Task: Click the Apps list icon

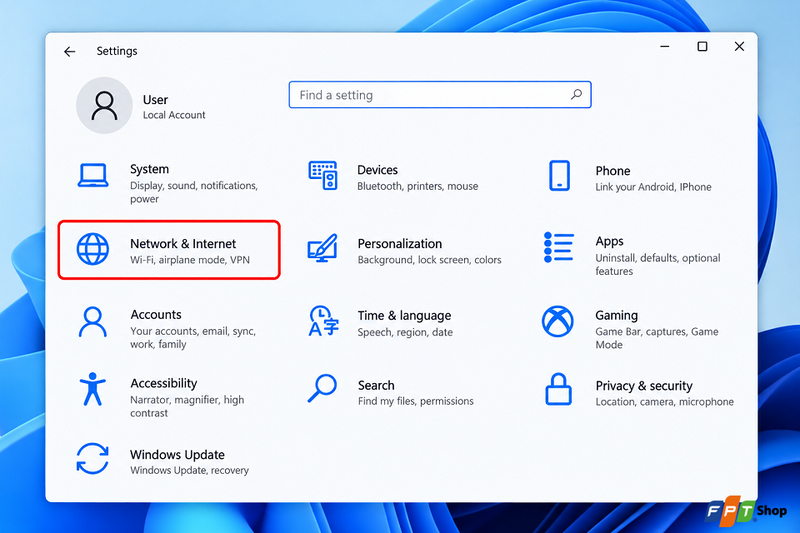Action: pyautogui.click(x=559, y=247)
